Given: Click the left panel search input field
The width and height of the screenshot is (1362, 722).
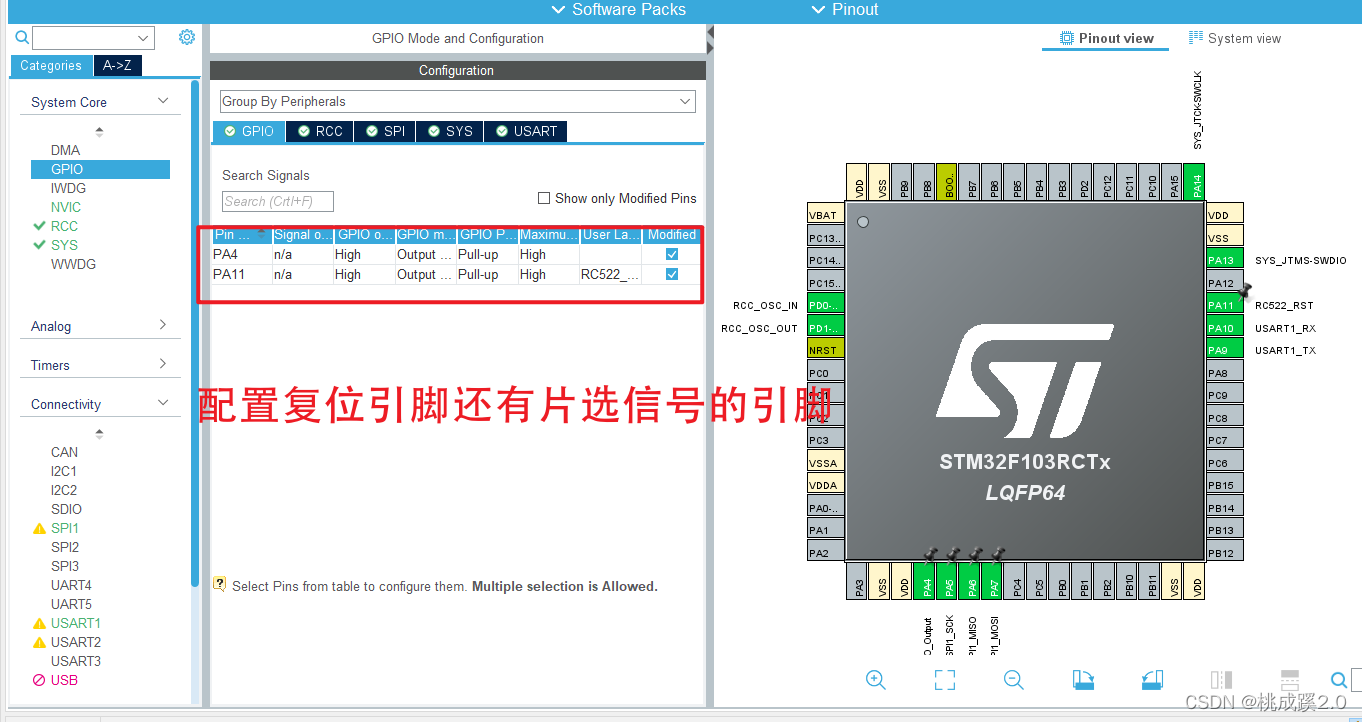Looking at the screenshot, I should point(84,38).
